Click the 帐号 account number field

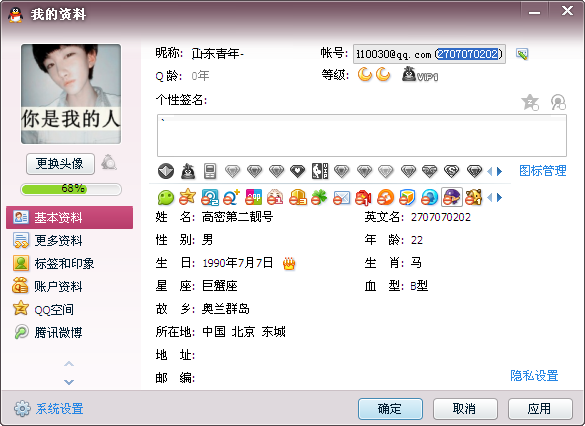pos(429,54)
